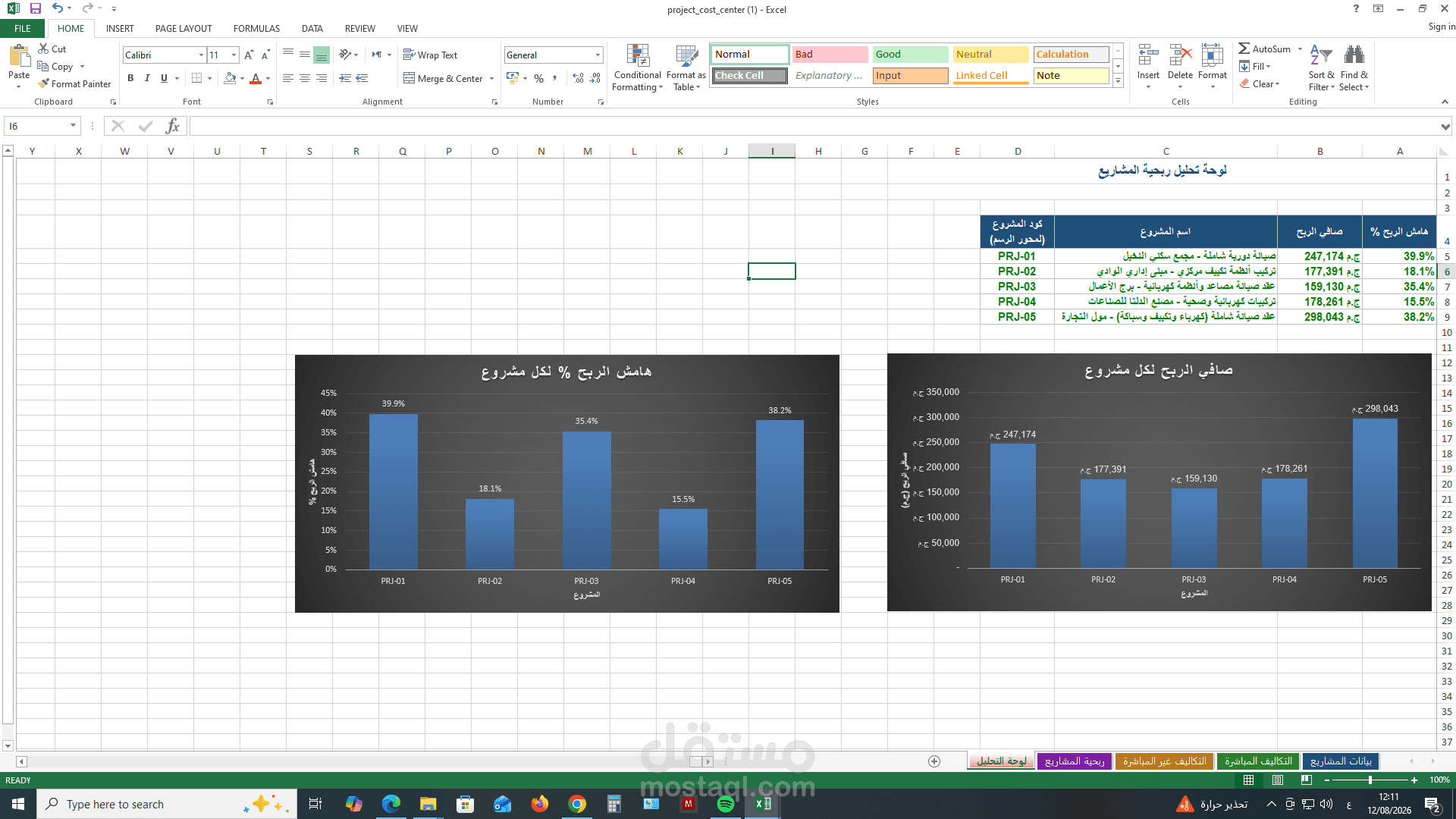Click the zoom slider in status bar
Viewport: 1456px width, 819px height.
click(1370, 780)
